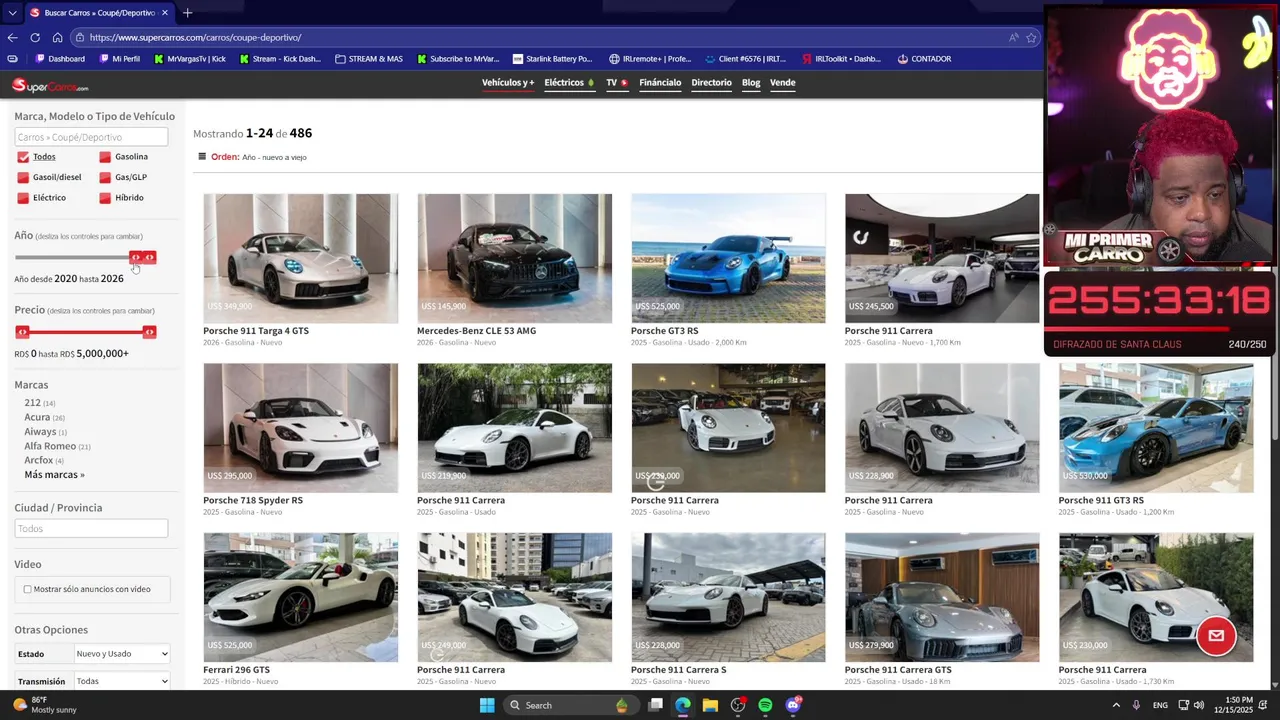Open the red mail chat bubble
Screen dimensions: 1280x720
click(x=1216, y=636)
